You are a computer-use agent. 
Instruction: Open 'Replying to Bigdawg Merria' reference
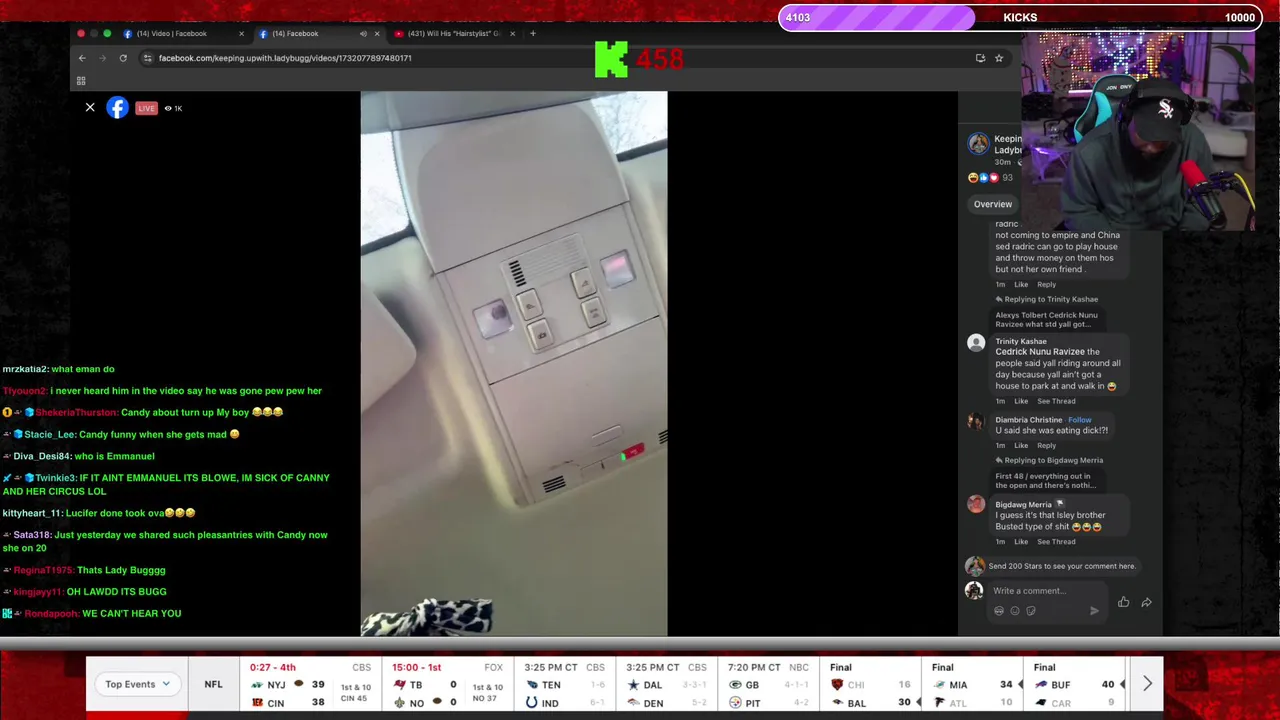pyautogui.click(x=1049, y=460)
